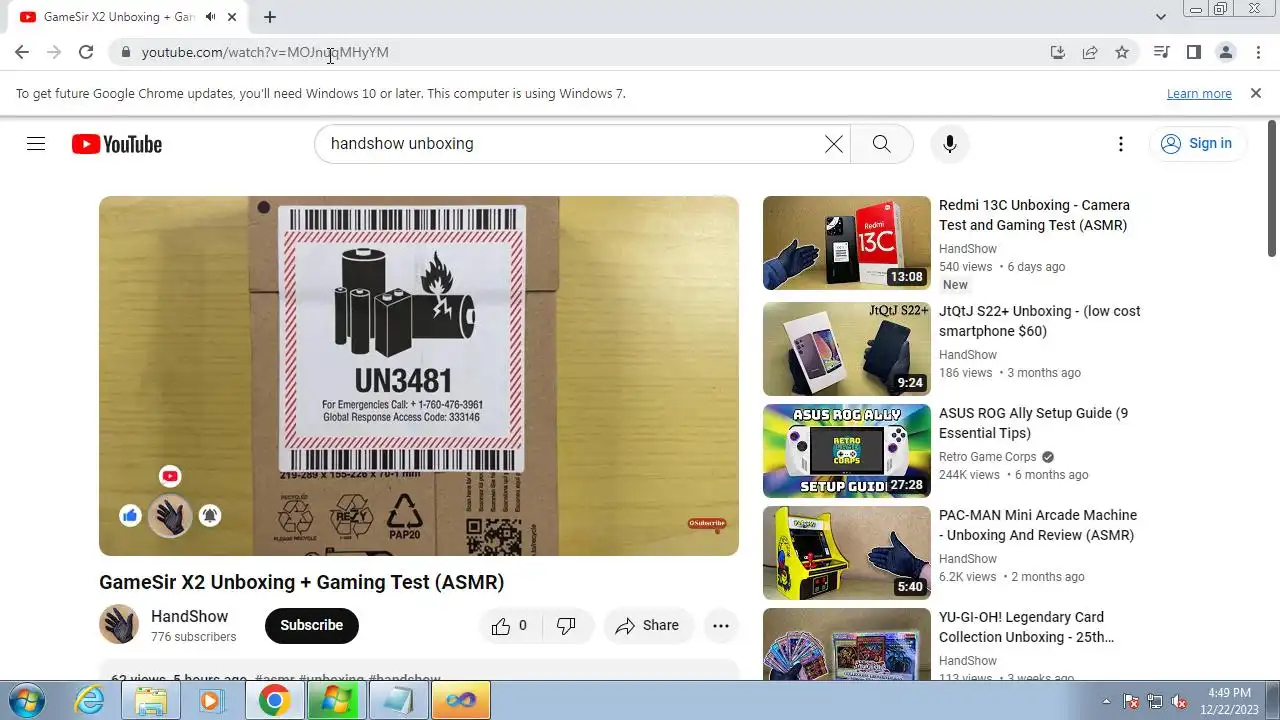Open HandShow channel avatar below video

click(x=119, y=625)
